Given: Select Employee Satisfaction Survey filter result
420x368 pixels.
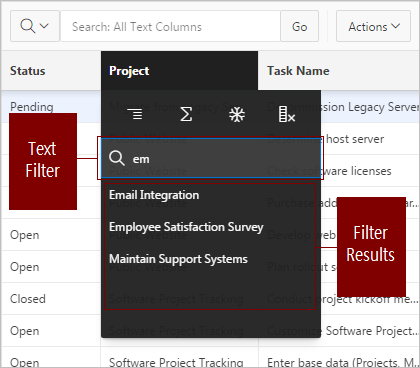Looking at the screenshot, I should coord(186,227).
